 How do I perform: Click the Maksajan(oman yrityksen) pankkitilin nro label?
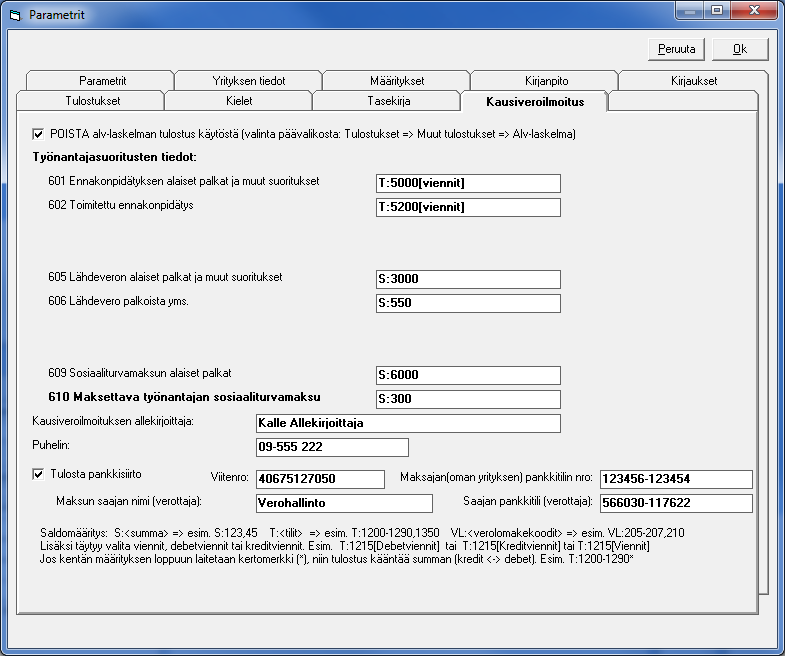click(496, 477)
